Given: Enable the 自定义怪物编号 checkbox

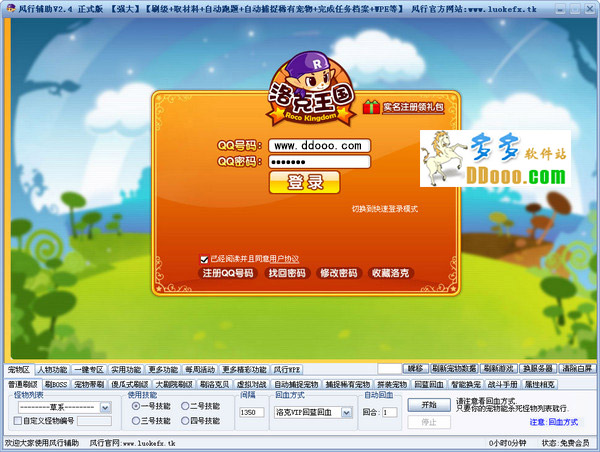Looking at the screenshot, I should [17, 421].
